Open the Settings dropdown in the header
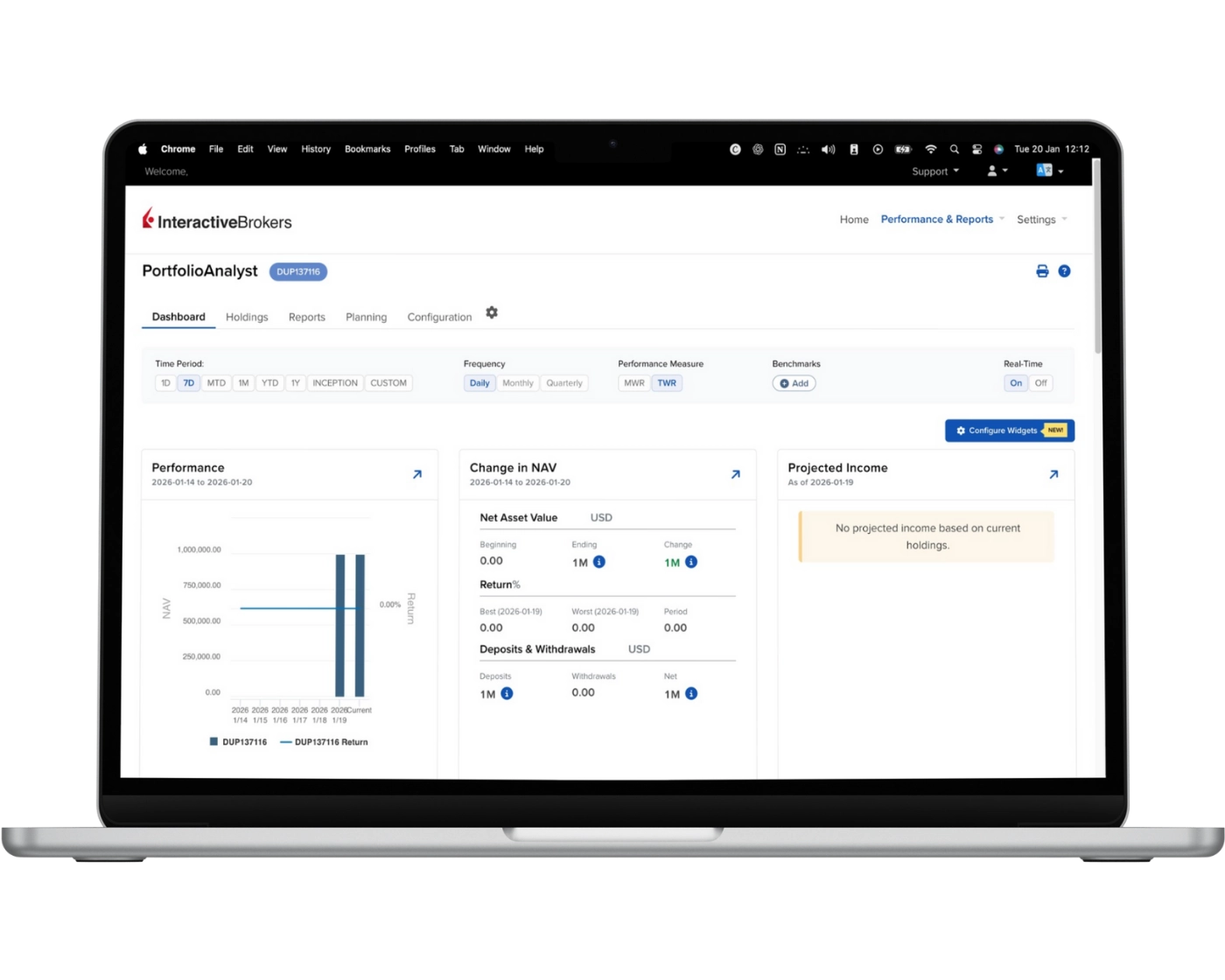 click(1037, 219)
